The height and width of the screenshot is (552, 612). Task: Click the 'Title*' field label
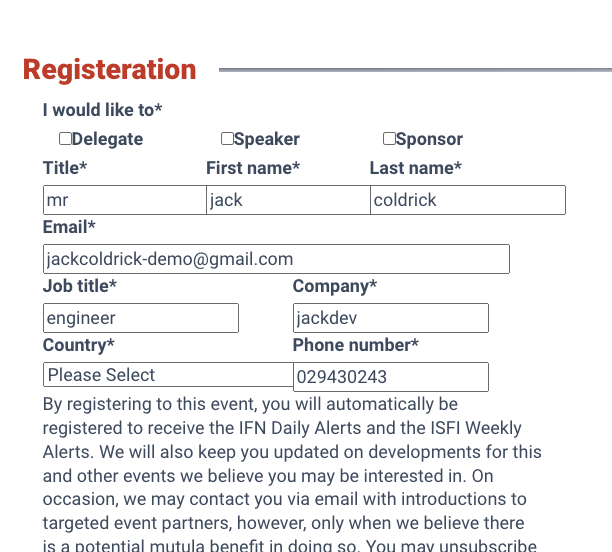pyautogui.click(x=65, y=168)
